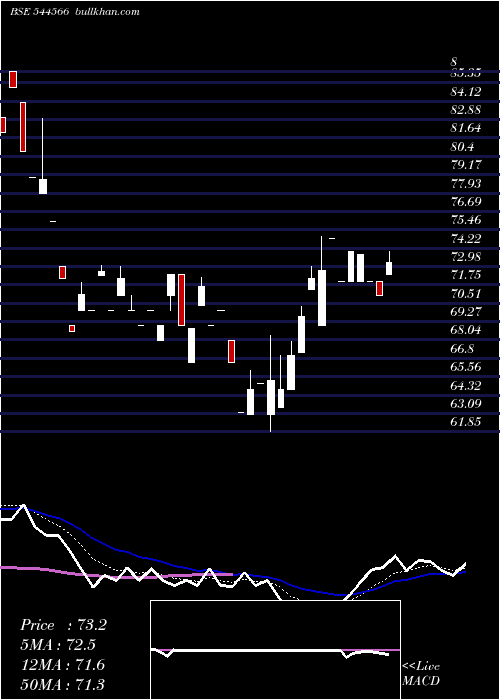500x700 pixels.
Task: Click the long red candle below 84.12
Action: coord(23,127)
